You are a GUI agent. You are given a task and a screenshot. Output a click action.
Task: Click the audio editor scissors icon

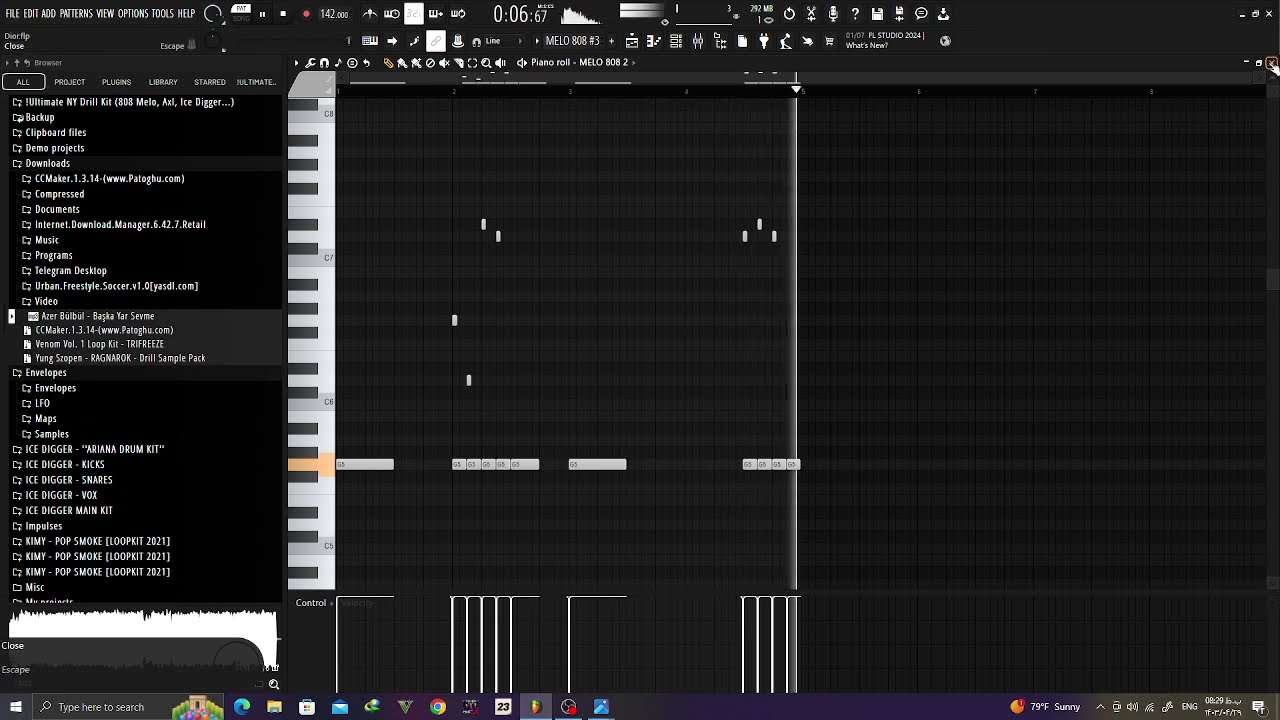811,14
